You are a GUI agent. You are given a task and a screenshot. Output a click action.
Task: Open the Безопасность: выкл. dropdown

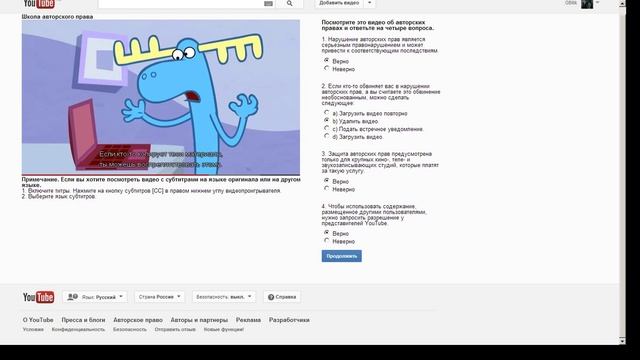pos(224,297)
